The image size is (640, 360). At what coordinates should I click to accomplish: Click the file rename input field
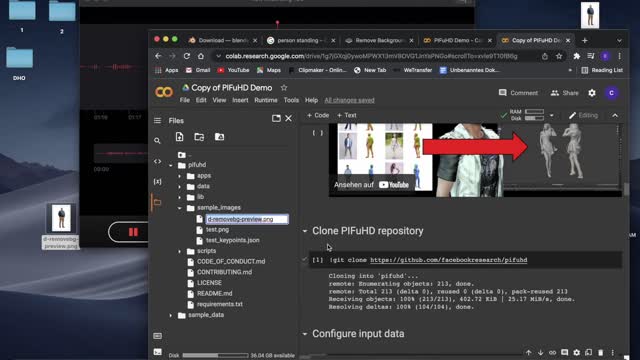(247, 219)
